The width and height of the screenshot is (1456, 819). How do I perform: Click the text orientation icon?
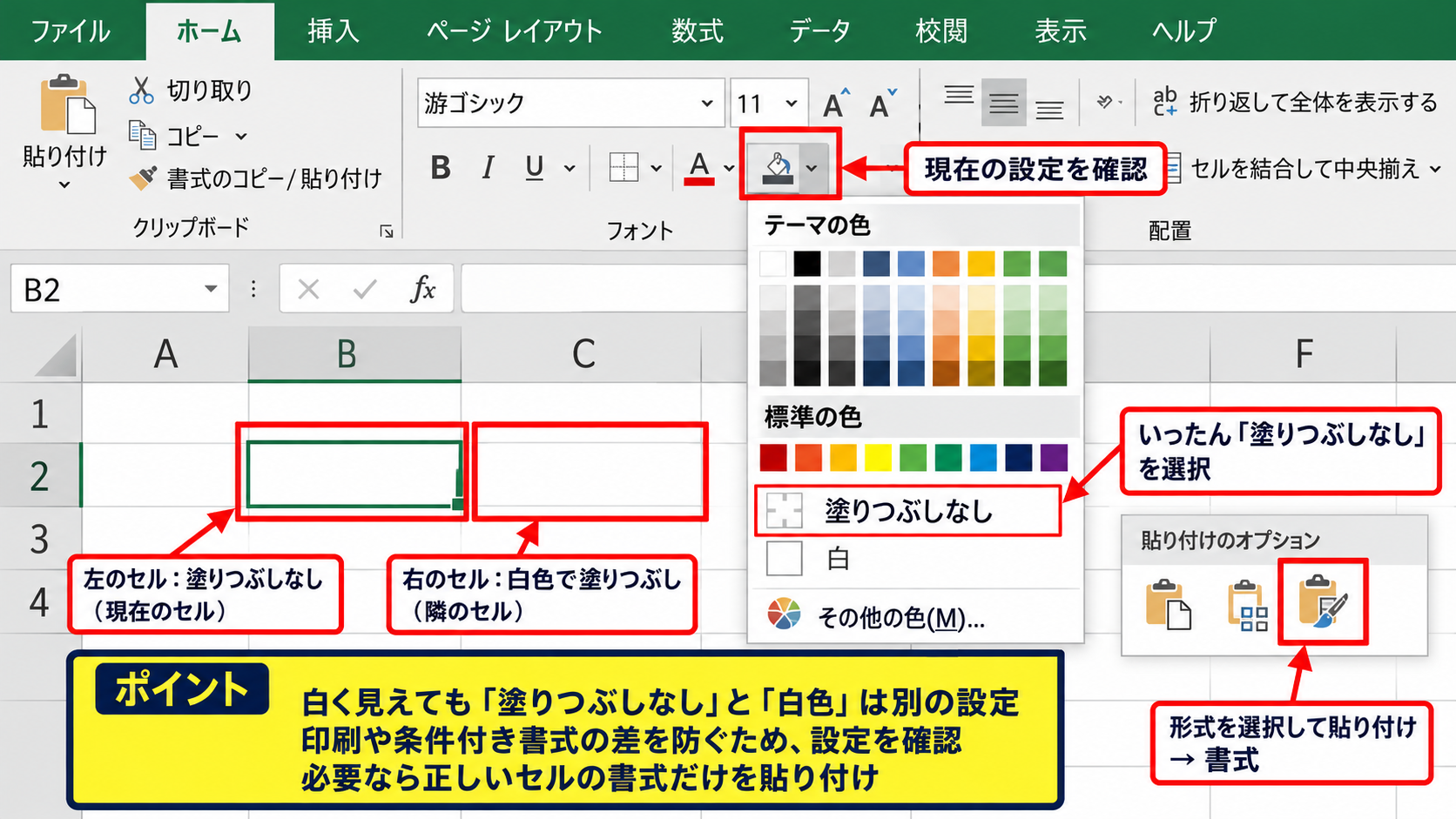(1105, 103)
